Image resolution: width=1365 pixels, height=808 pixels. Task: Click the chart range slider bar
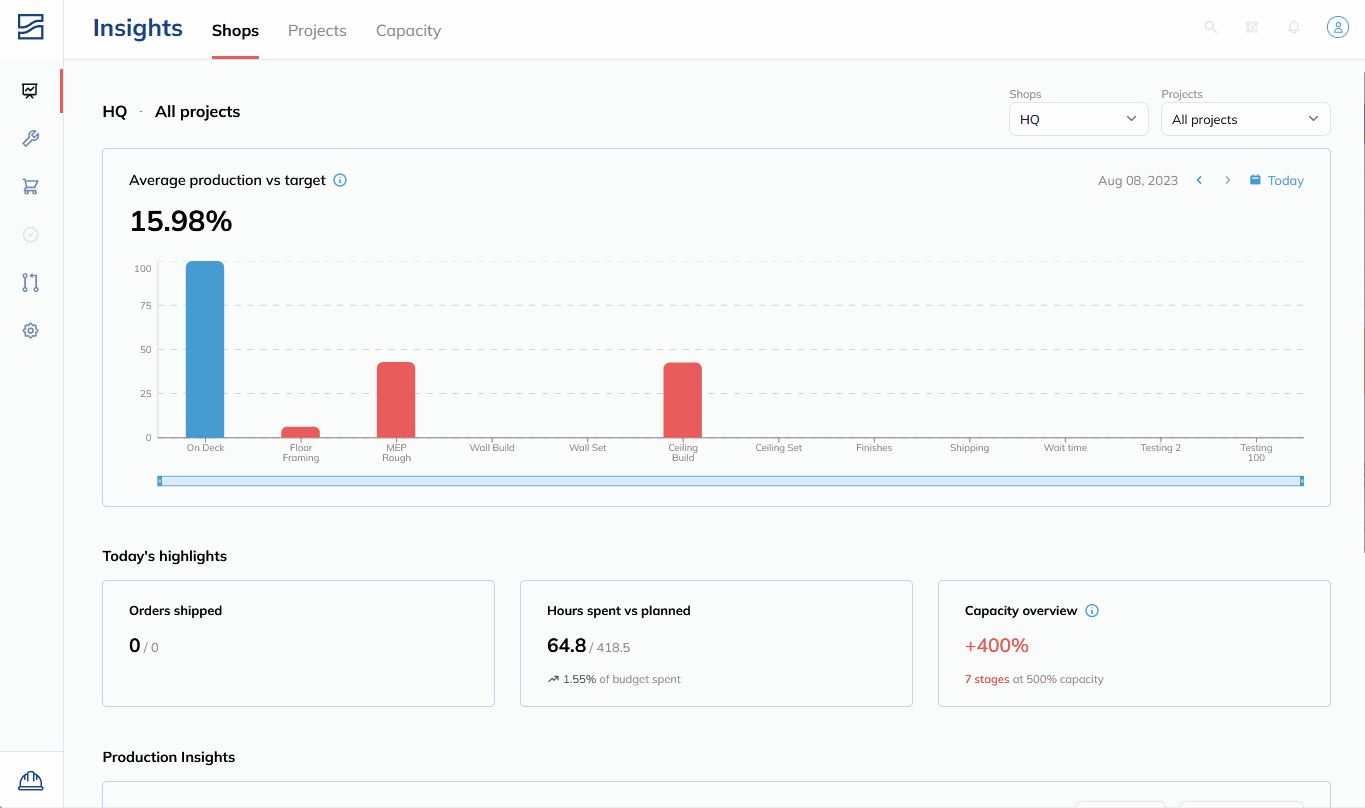[x=730, y=481]
